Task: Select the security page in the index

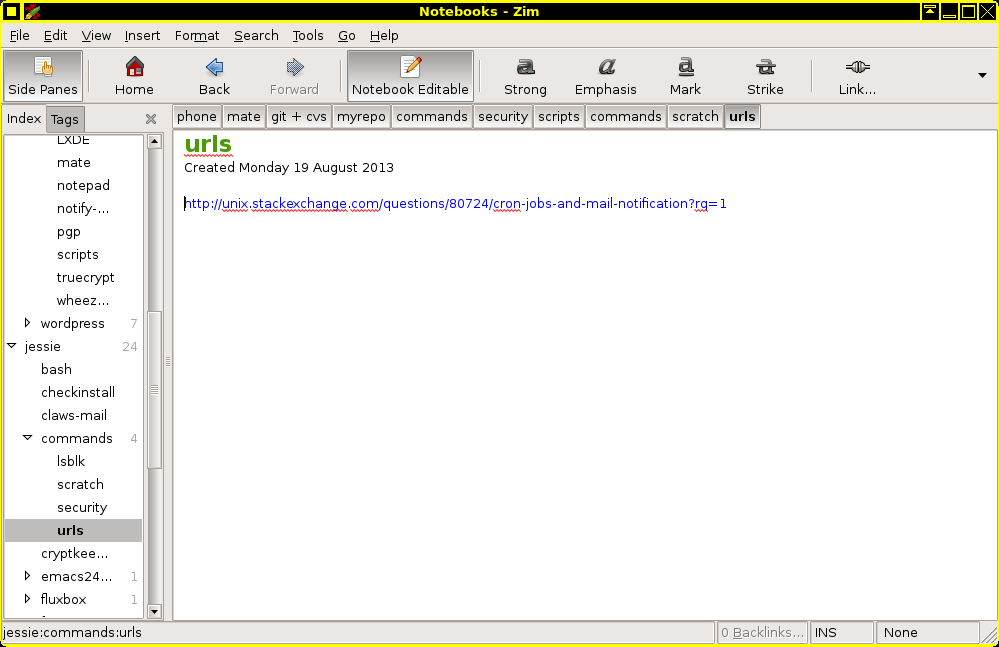Action: [82, 508]
